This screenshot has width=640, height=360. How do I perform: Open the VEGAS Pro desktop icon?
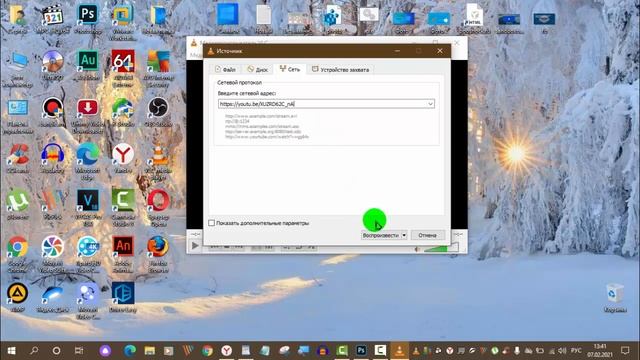click(x=88, y=207)
